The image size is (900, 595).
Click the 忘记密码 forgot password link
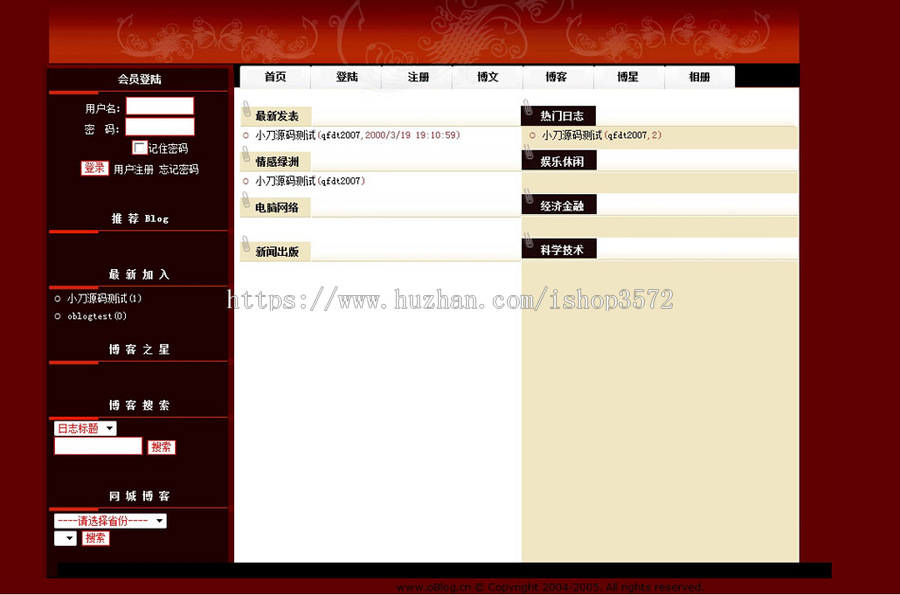click(x=178, y=168)
